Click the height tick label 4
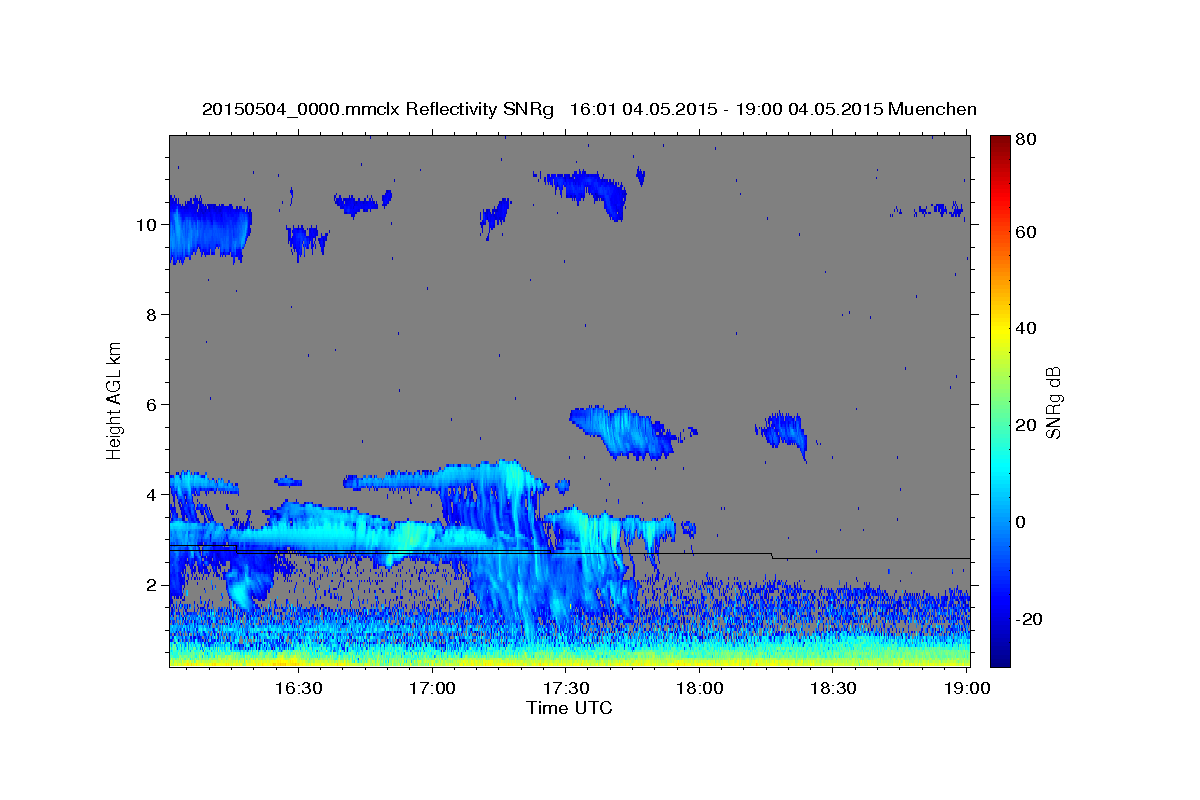This screenshot has height=800, width=1200. tap(153, 495)
